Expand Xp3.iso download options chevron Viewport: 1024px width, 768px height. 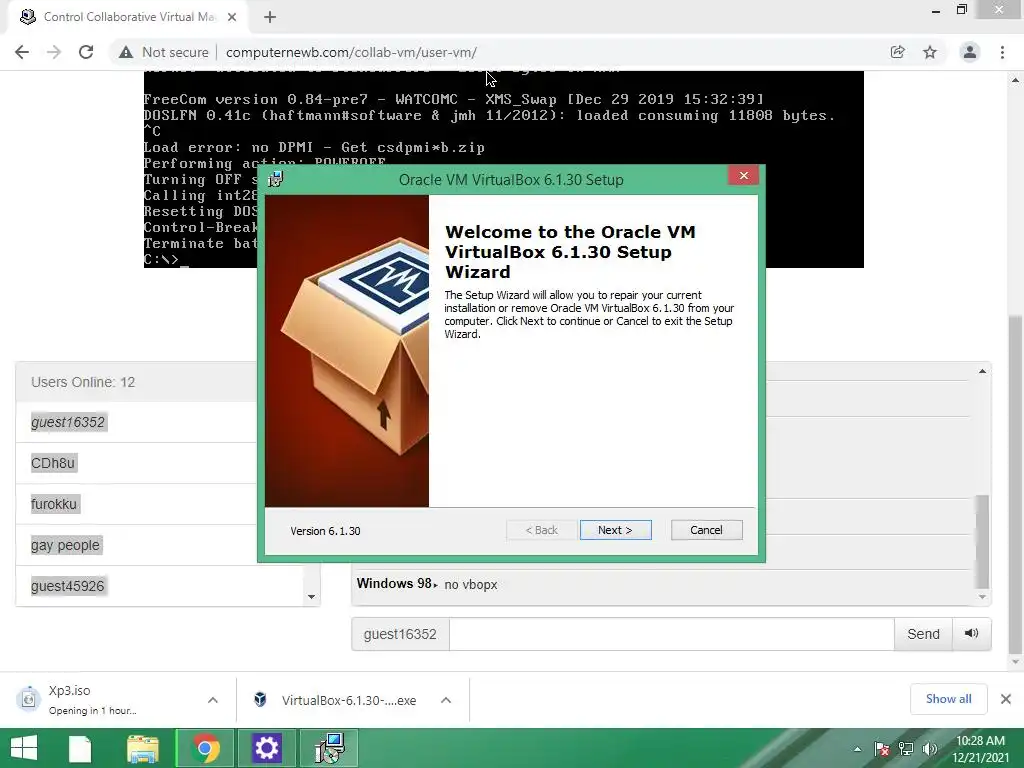[213, 700]
